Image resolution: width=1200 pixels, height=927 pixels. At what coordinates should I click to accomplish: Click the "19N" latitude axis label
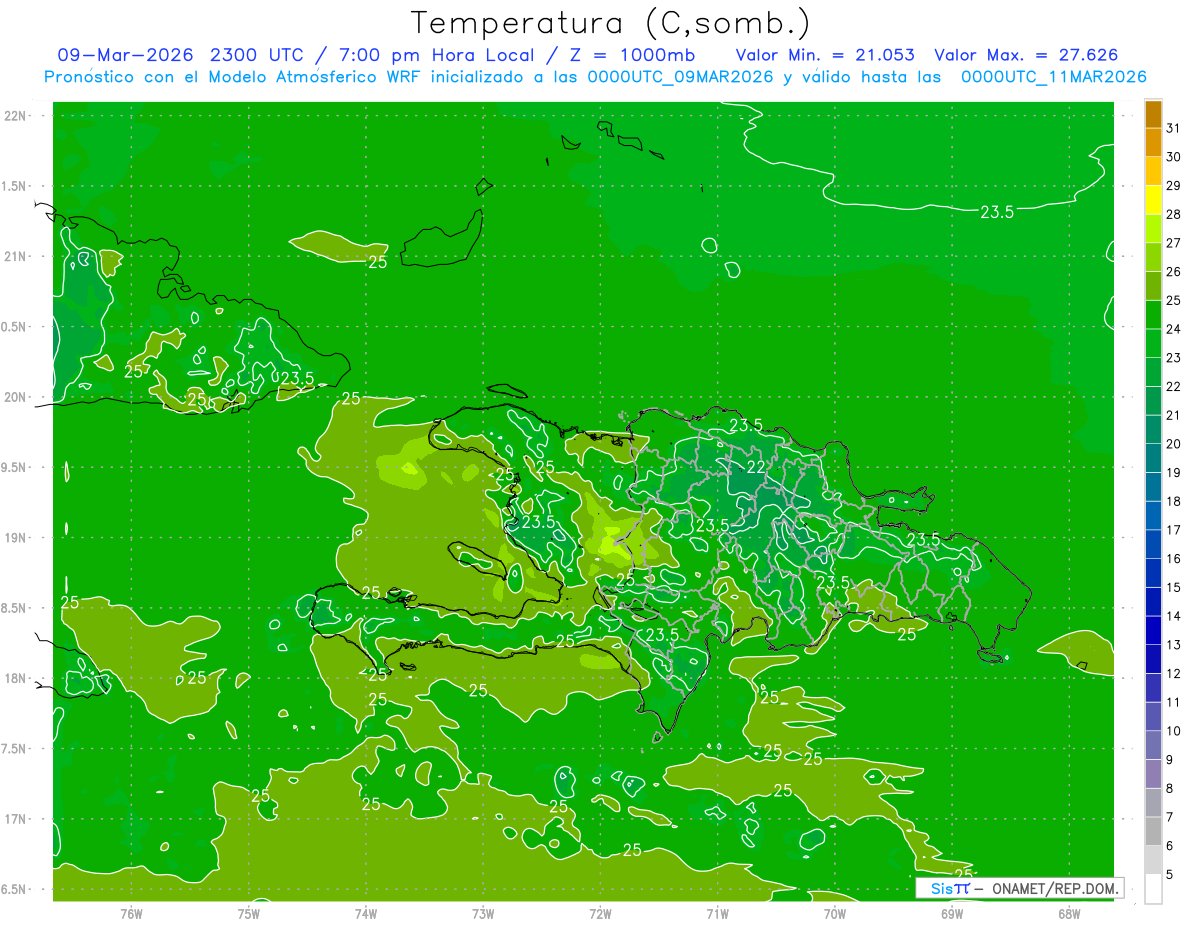[16, 538]
